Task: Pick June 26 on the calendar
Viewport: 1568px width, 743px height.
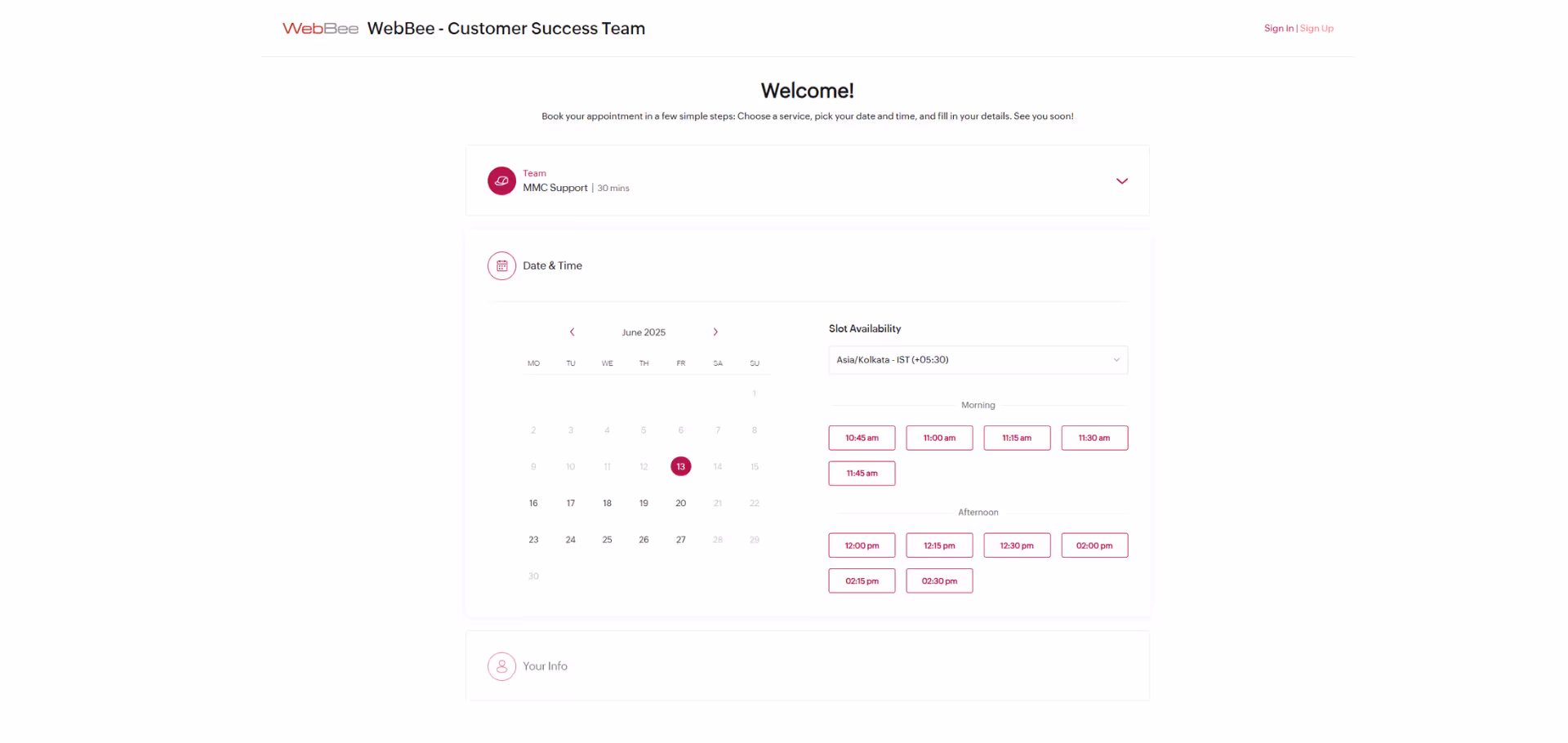Action: (644, 540)
